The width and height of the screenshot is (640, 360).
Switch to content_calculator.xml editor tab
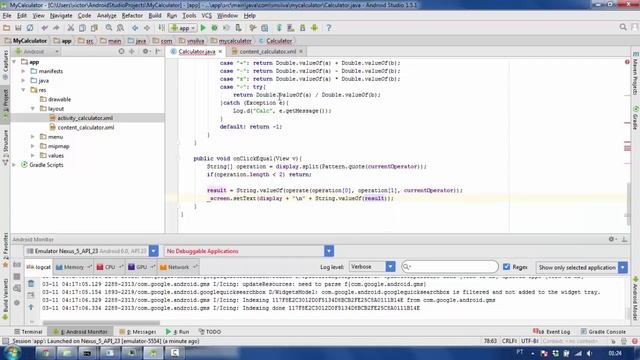point(267,51)
